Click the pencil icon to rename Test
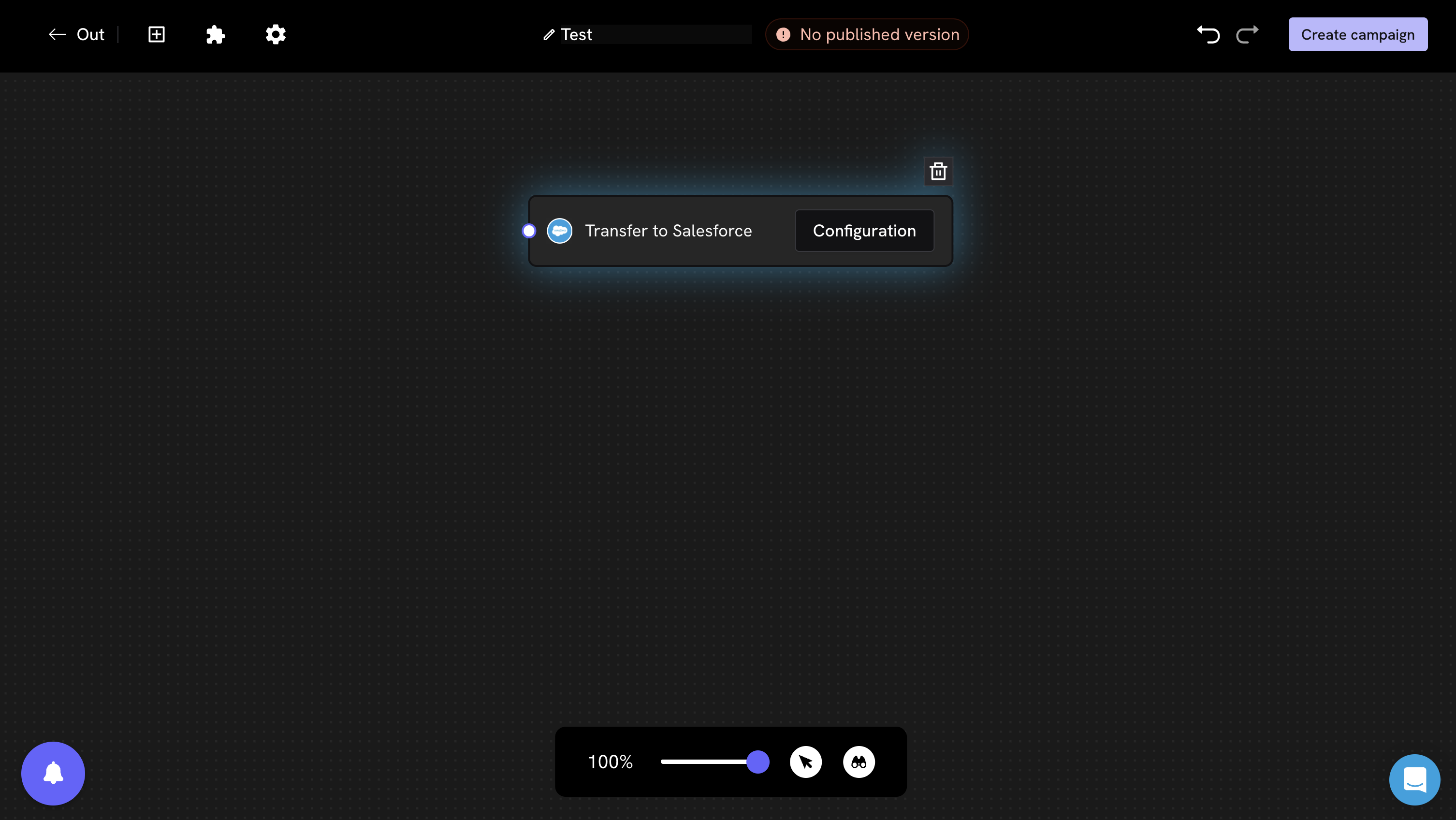This screenshot has width=1456, height=820. pyautogui.click(x=549, y=34)
